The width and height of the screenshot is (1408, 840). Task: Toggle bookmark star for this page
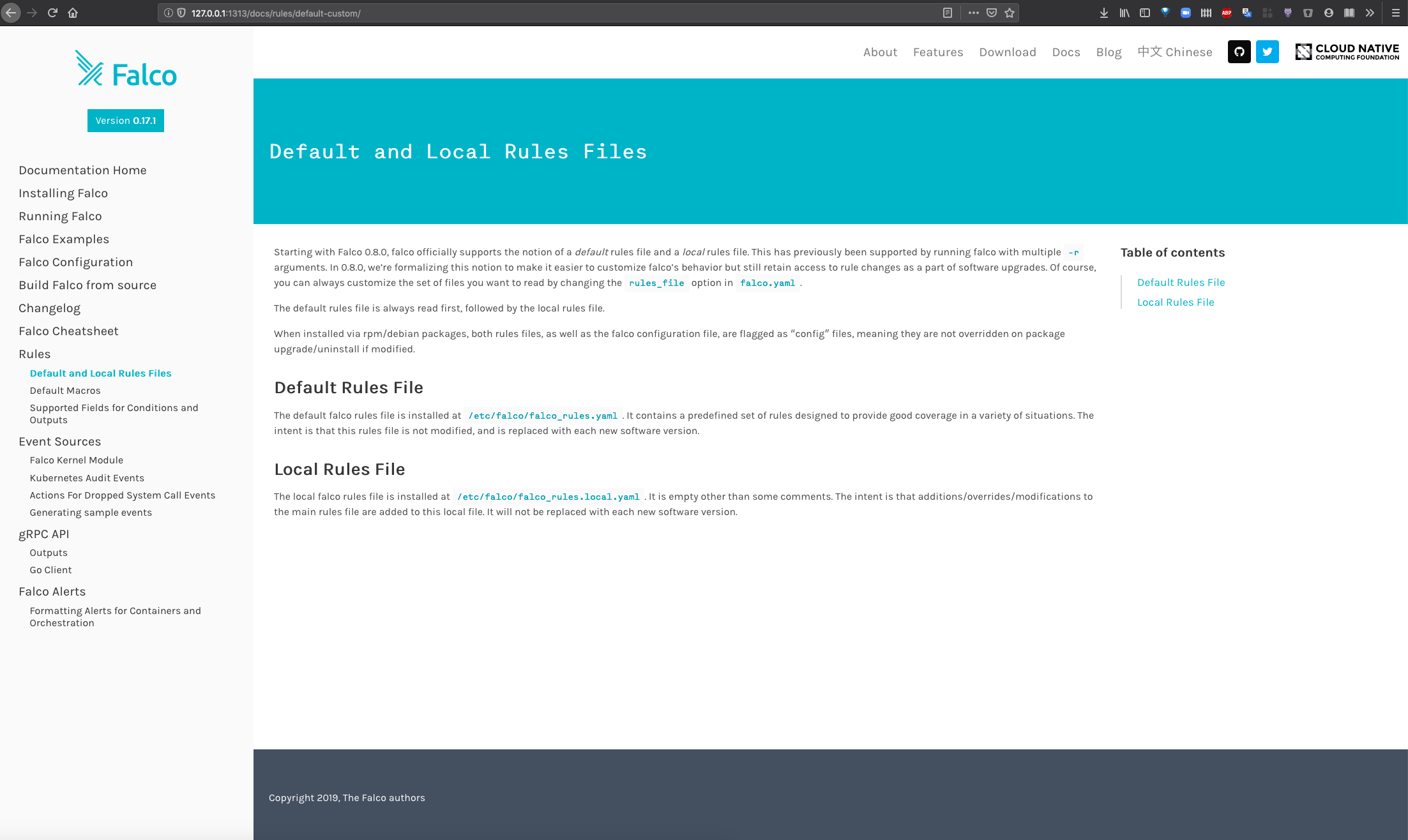click(x=1010, y=12)
